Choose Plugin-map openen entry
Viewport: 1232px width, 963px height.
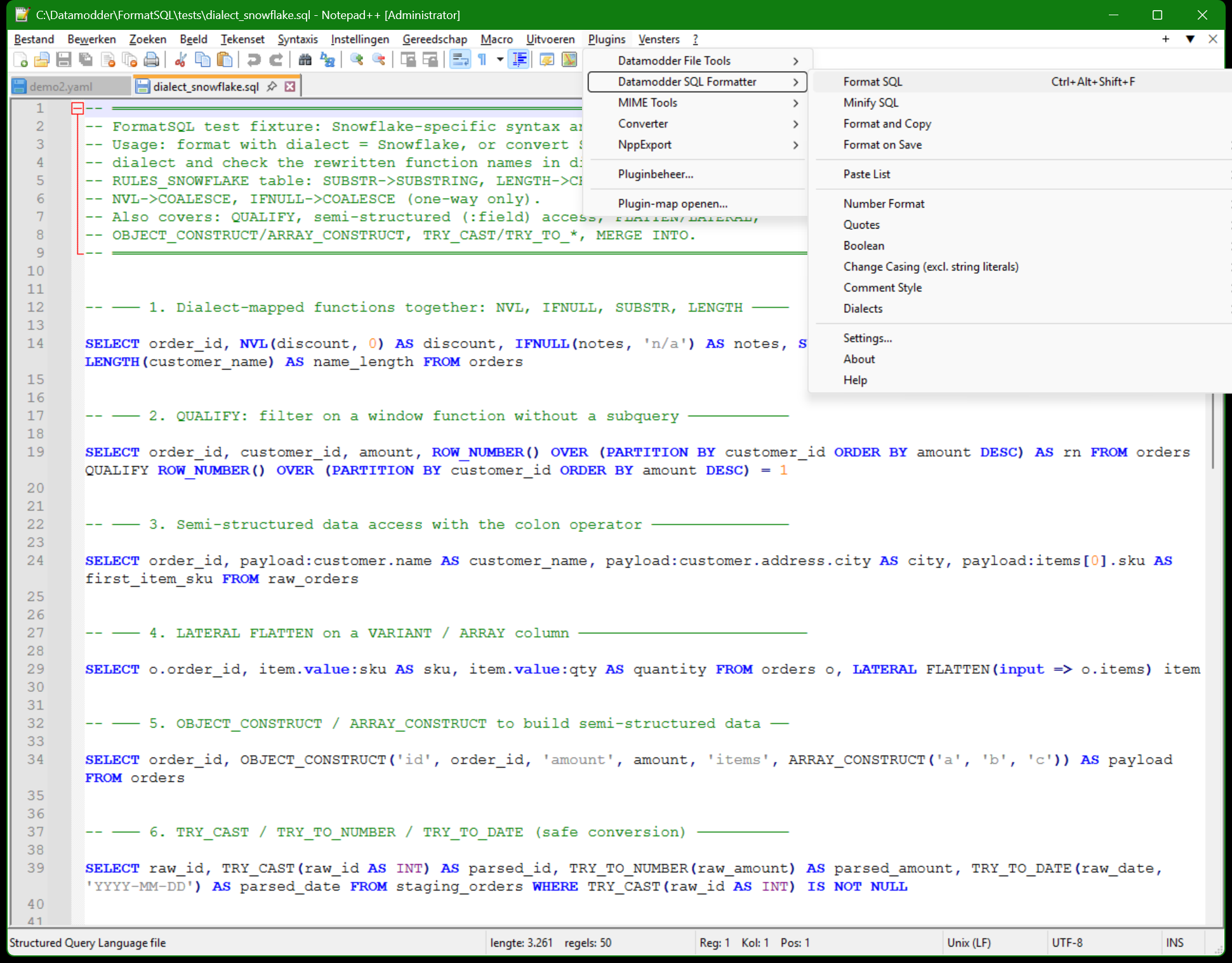click(x=698, y=204)
